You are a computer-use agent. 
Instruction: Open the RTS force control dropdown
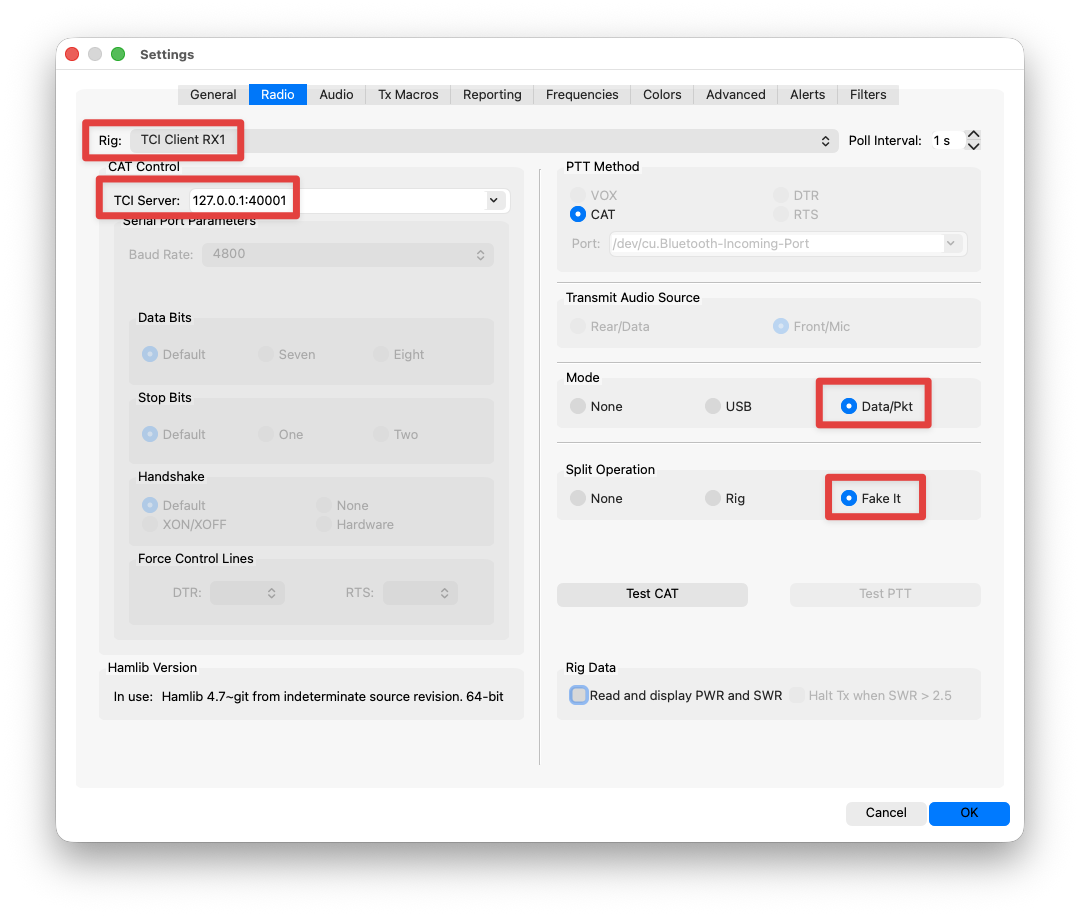pos(420,593)
